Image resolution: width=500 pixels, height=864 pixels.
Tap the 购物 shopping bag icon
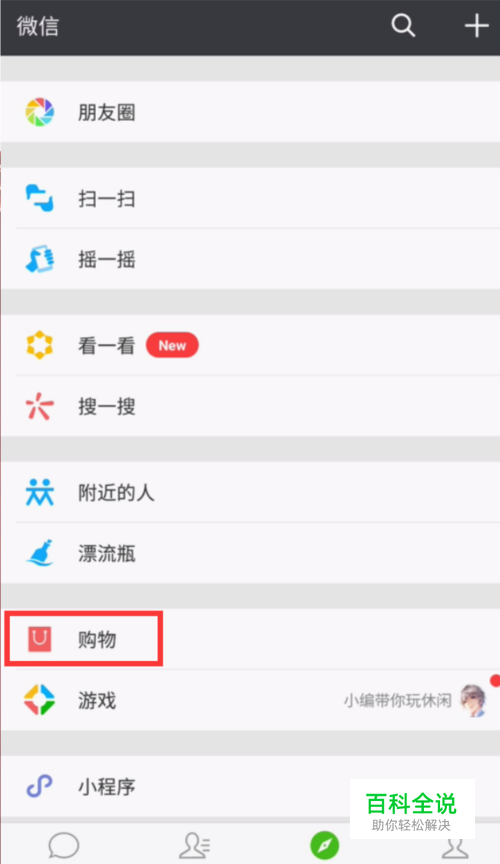pos(40,639)
